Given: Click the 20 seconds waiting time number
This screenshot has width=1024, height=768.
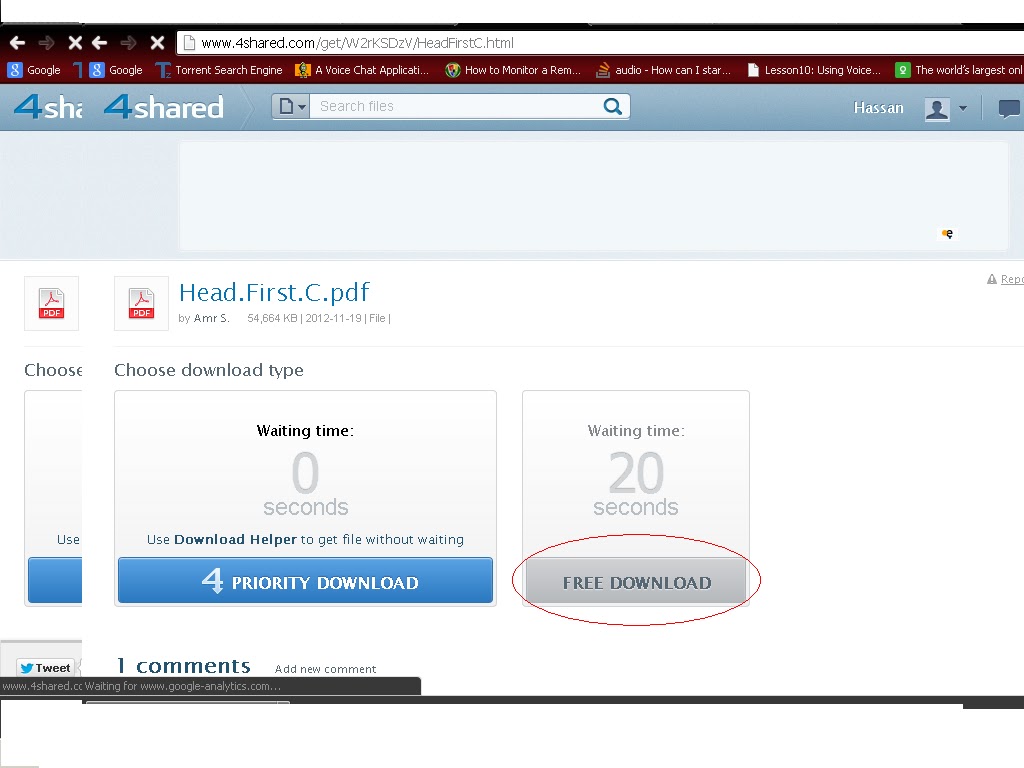Looking at the screenshot, I should point(636,473).
